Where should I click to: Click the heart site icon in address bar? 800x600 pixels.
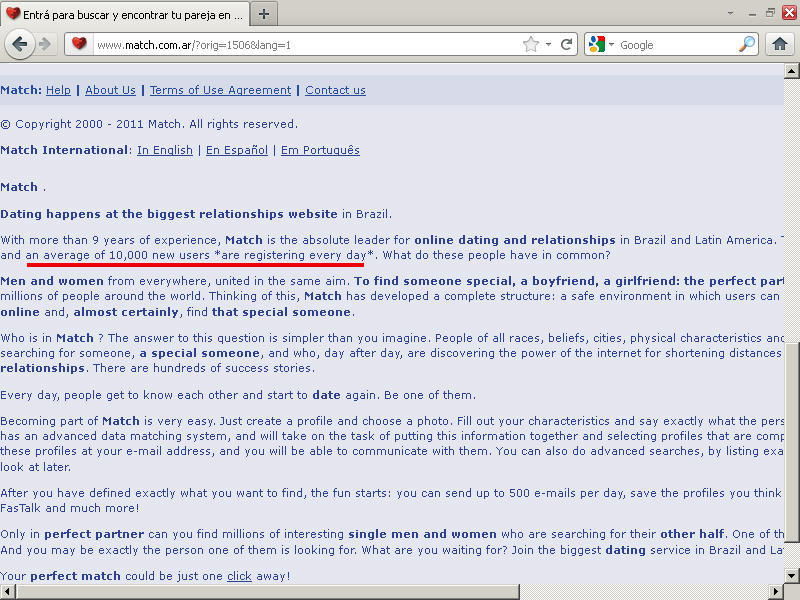point(79,44)
